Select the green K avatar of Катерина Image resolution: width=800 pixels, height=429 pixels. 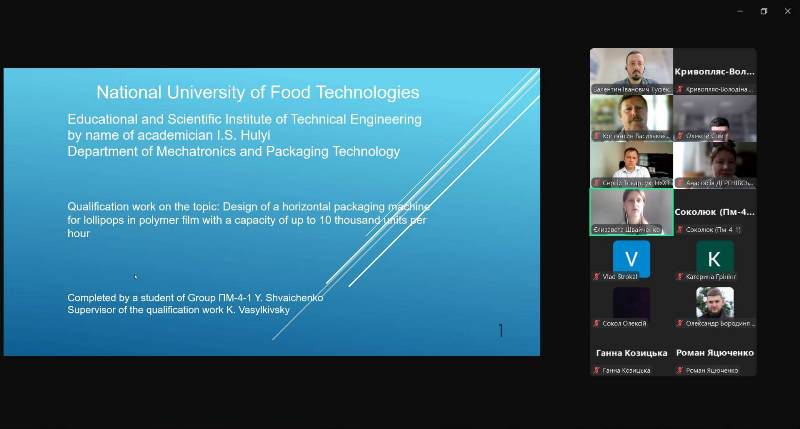(x=714, y=259)
